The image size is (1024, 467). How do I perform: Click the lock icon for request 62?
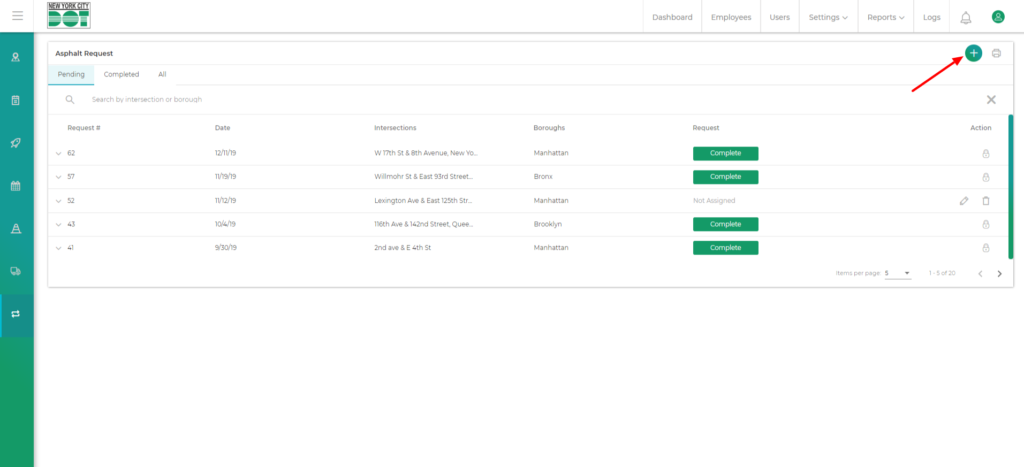click(x=986, y=154)
